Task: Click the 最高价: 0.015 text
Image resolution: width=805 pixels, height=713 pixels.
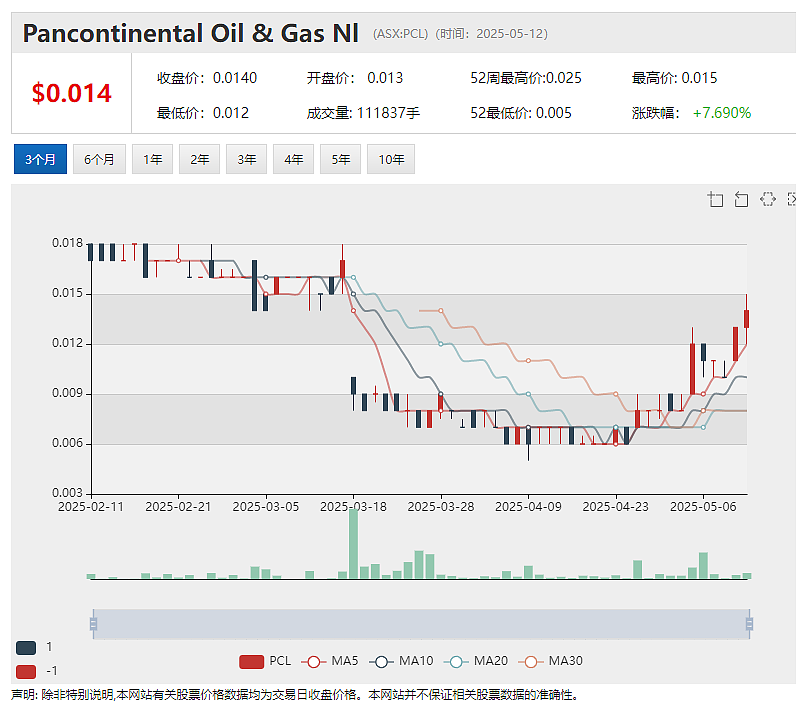Action: tap(674, 78)
